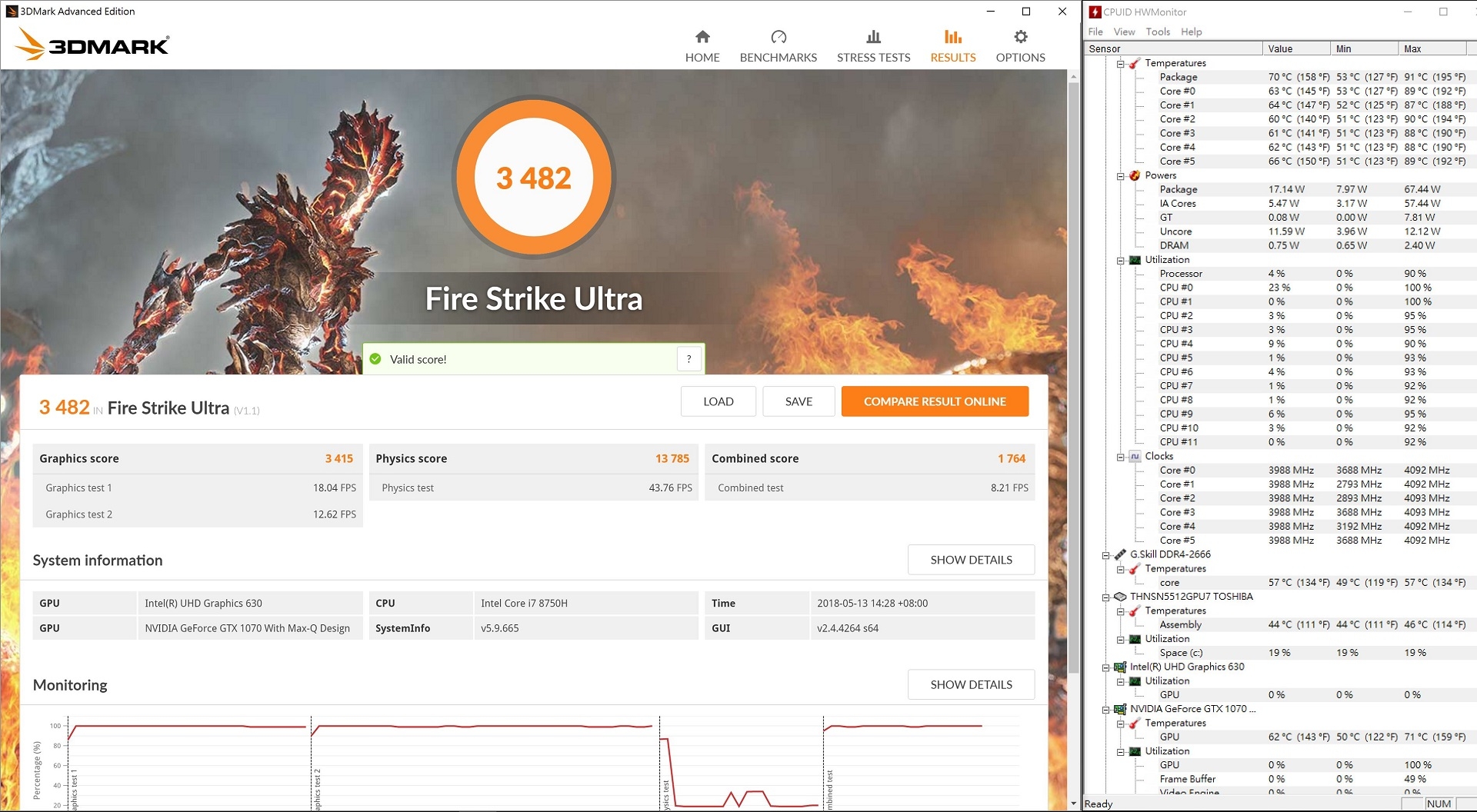Image resolution: width=1477 pixels, height=812 pixels.
Task: Click the THNSN5512GPU7 TOSHIBA drive icon
Action: click(x=1120, y=597)
